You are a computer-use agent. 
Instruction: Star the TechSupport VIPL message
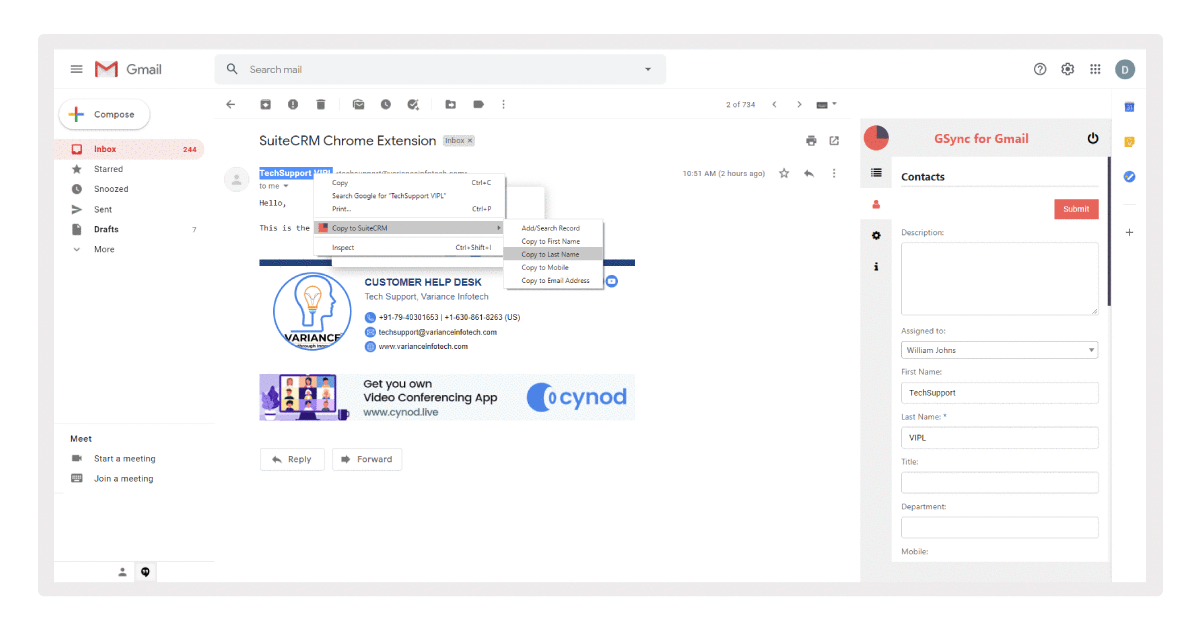point(784,173)
